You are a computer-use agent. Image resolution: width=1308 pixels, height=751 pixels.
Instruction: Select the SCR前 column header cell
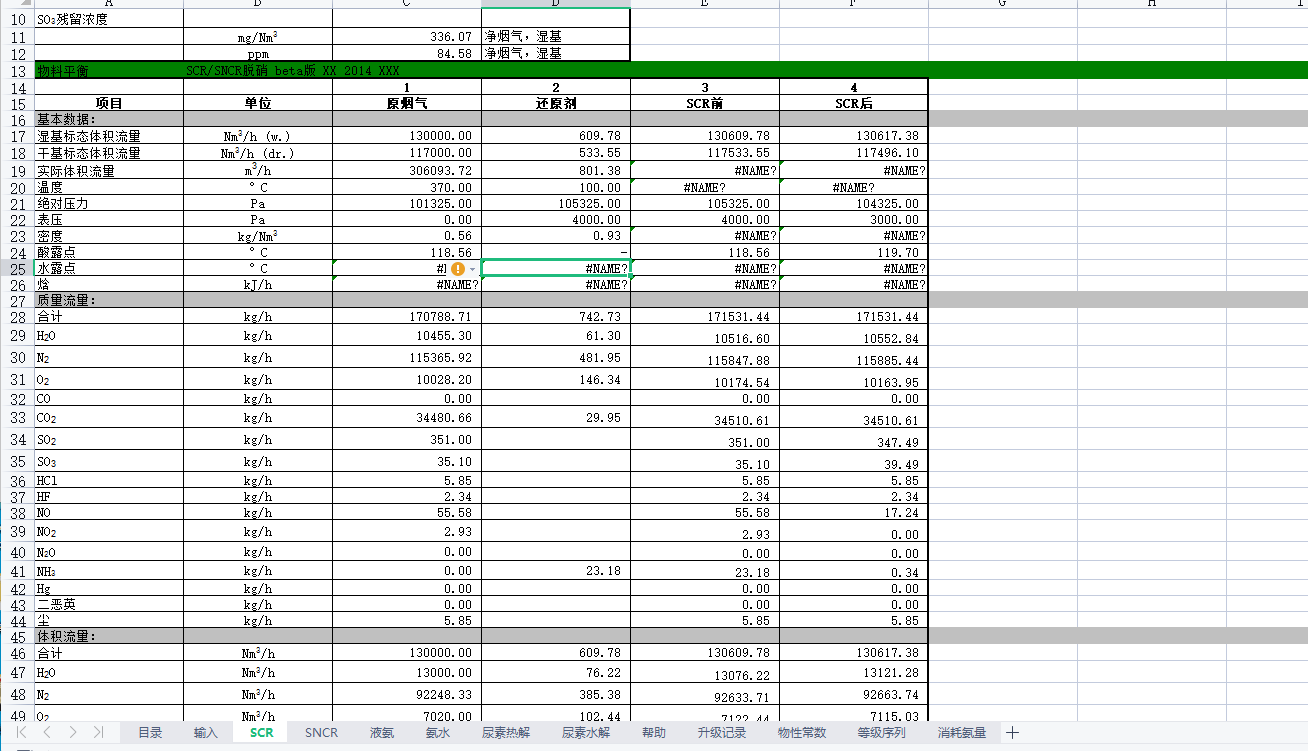(705, 103)
